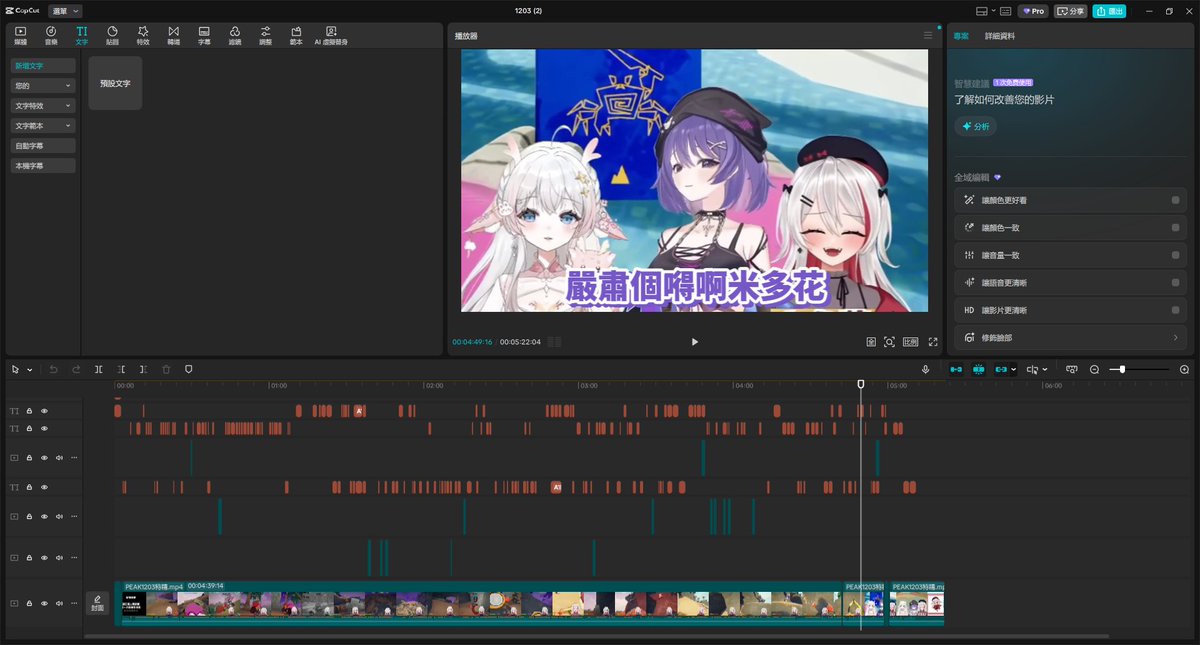Open the 選單 menu dropdown
The height and width of the screenshot is (645, 1200).
[x=66, y=10]
